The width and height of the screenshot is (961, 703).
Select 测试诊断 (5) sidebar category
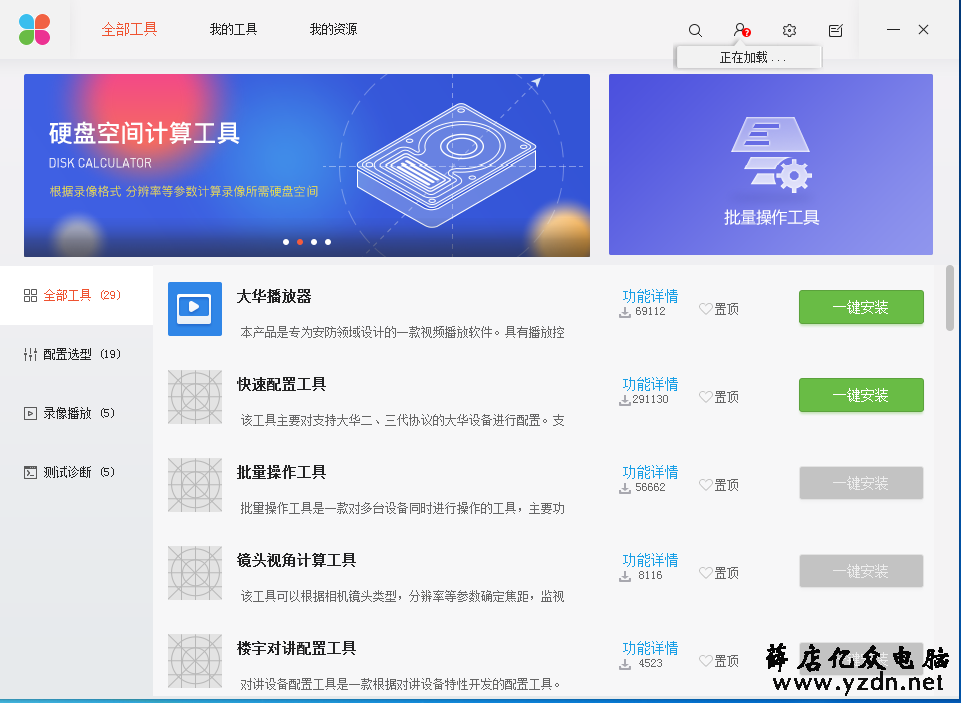[x=77, y=472]
